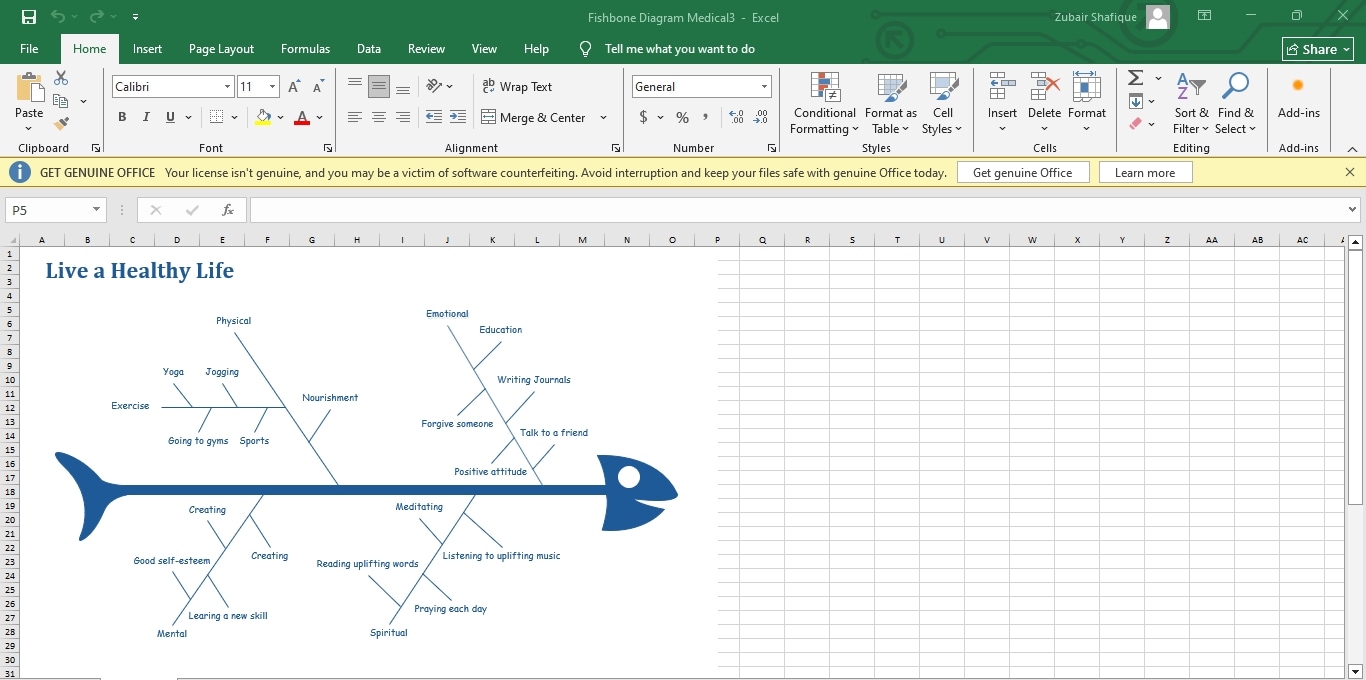
Task: Click the Learn more link
Action: pos(1145,171)
